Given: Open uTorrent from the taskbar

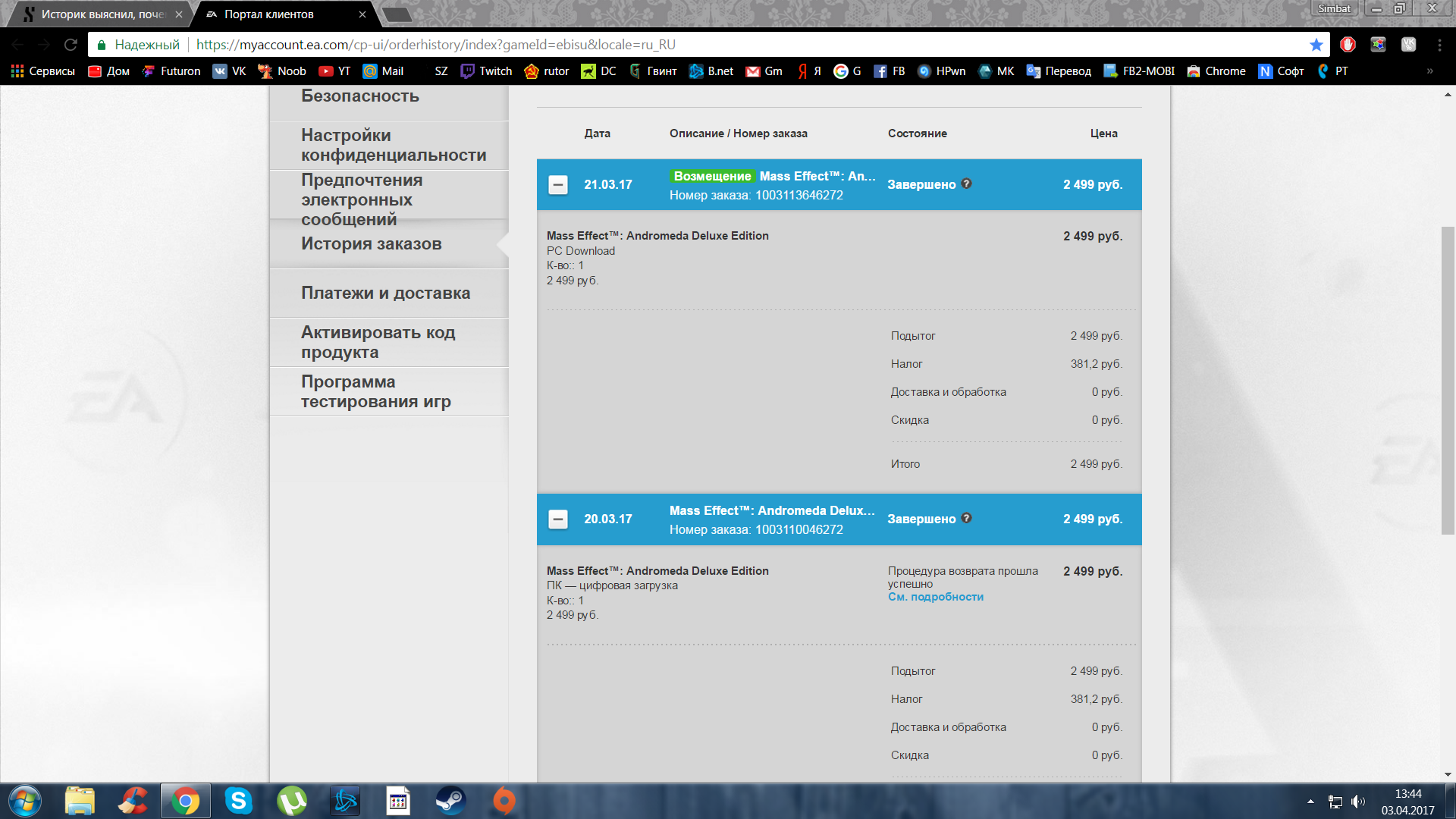Looking at the screenshot, I should 292,801.
